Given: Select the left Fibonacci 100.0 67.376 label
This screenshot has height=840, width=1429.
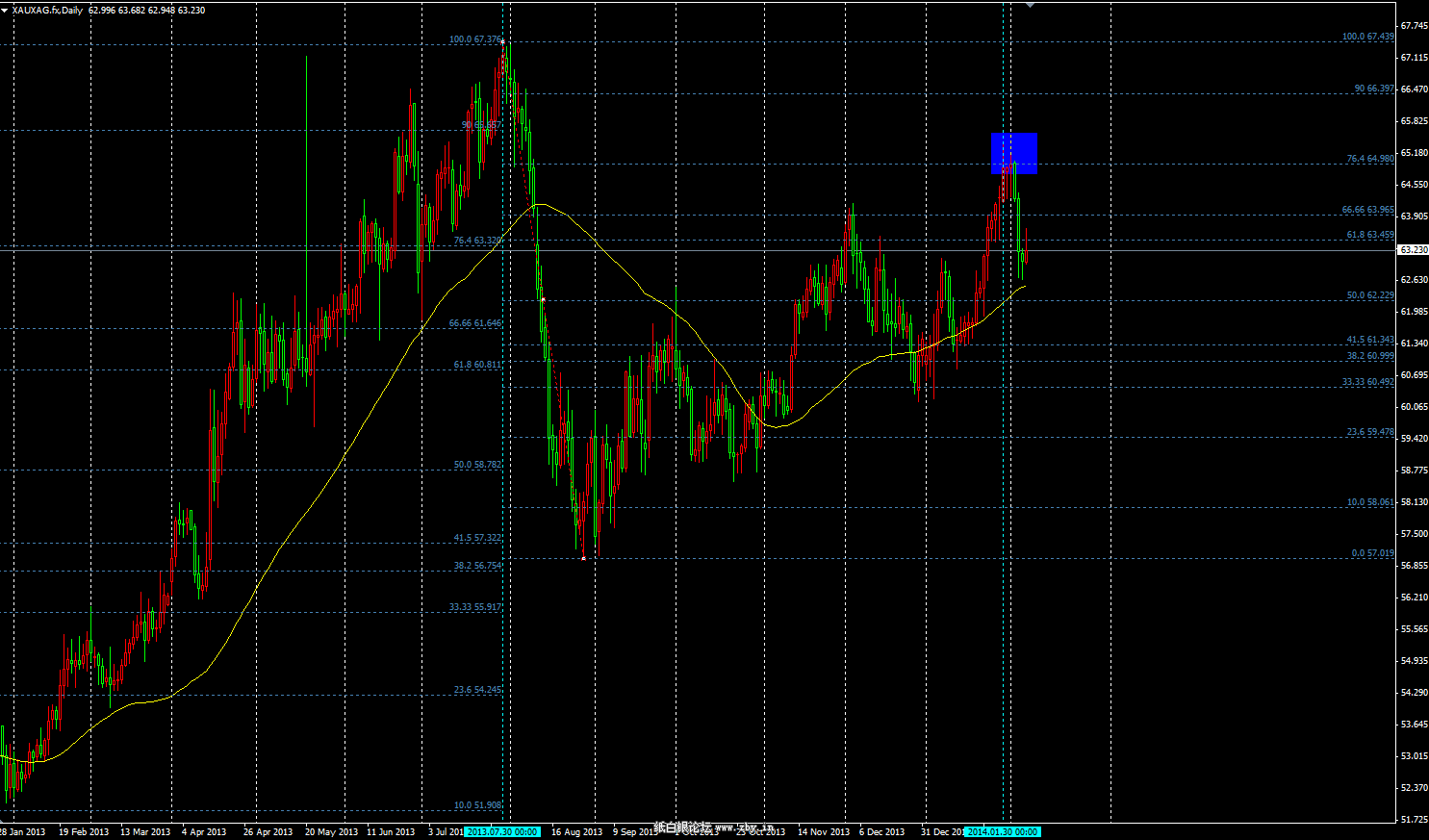Looking at the screenshot, I should [475, 39].
